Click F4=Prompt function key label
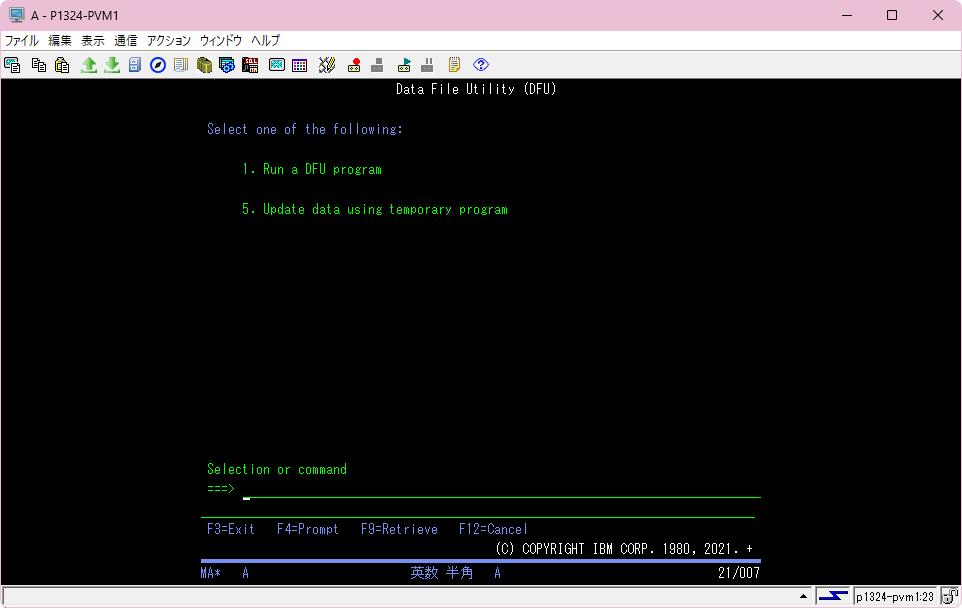Screen dimensions: 962x608 (307, 529)
